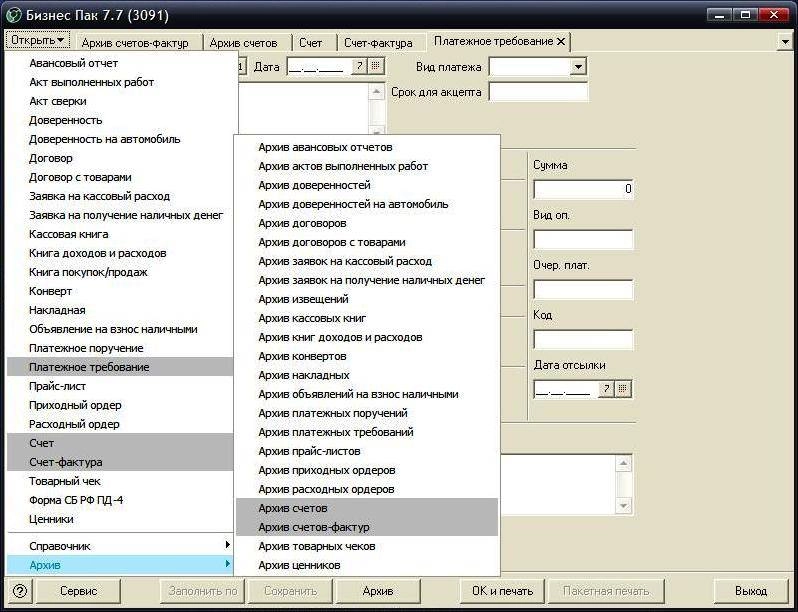Click the Архив button in bottom bar
This screenshot has width=798, height=612.
click(378, 591)
